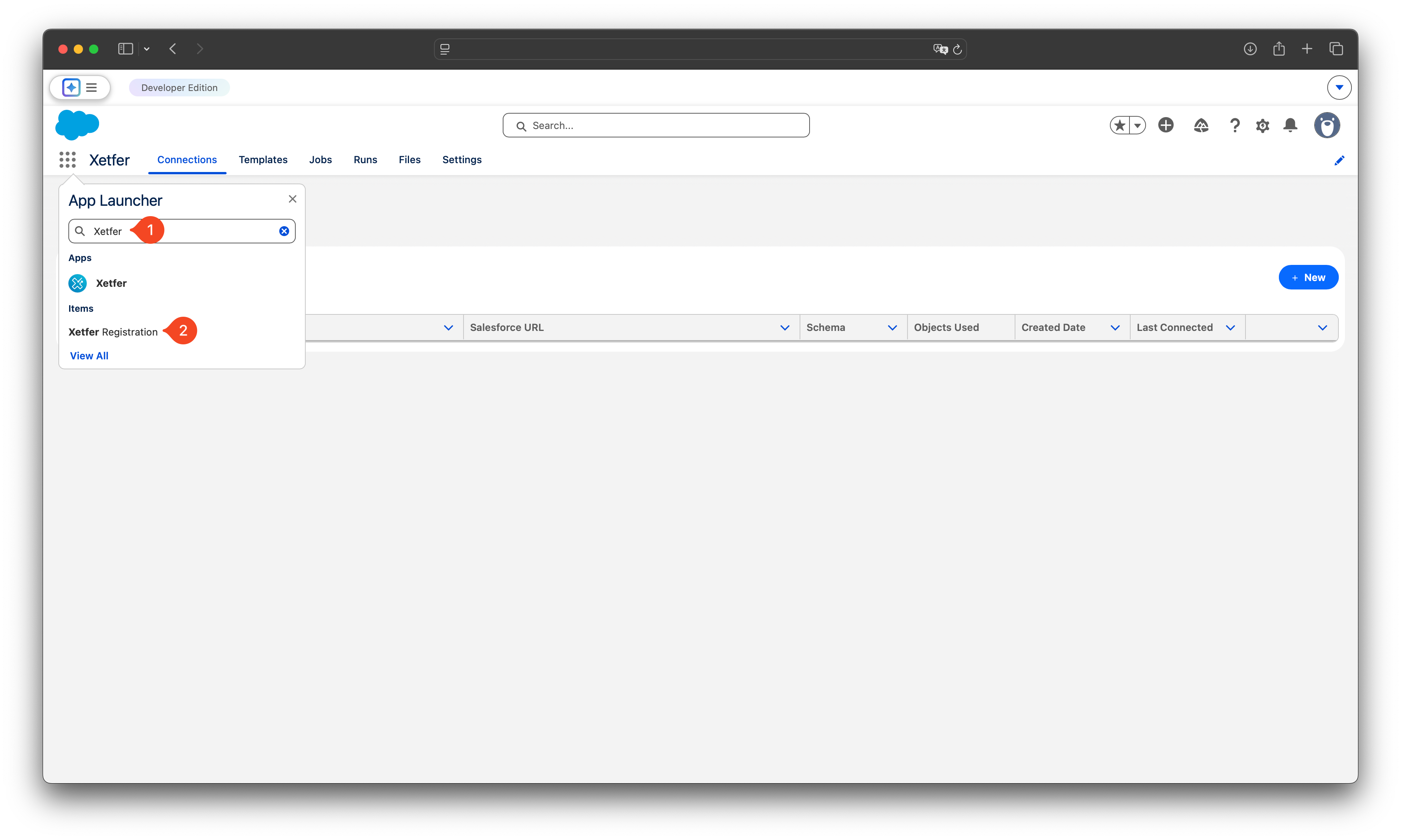Expand the Schema column menu

coord(892,327)
